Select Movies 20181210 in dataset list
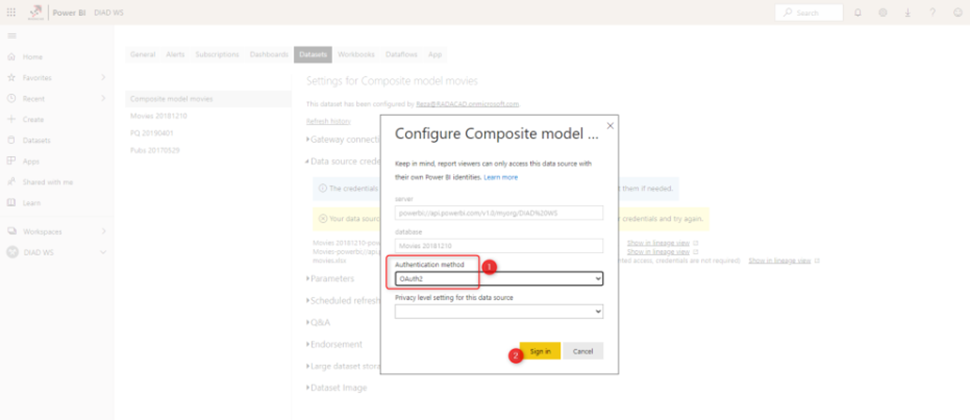The image size is (970, 420). pos(160,116)
